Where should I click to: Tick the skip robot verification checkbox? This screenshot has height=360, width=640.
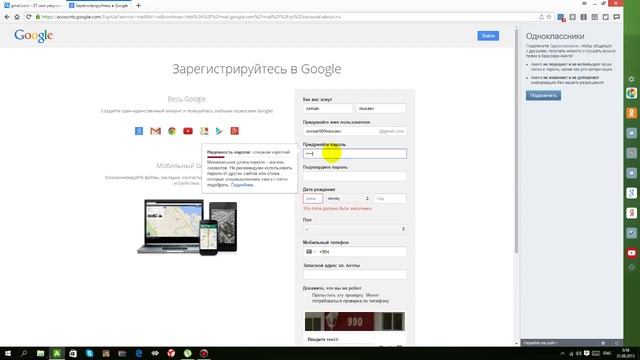(x=307, y=295)
